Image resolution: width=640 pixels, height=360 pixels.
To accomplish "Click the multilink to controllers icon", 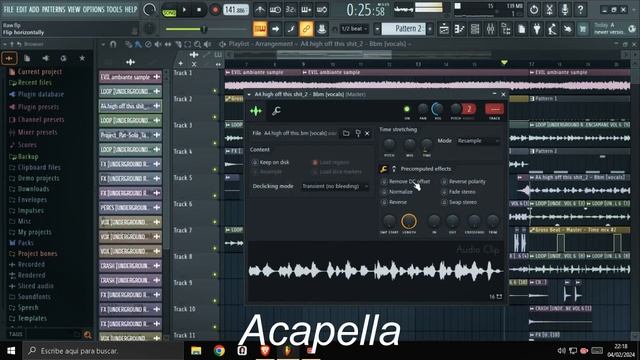I will (x=306, y=29).
